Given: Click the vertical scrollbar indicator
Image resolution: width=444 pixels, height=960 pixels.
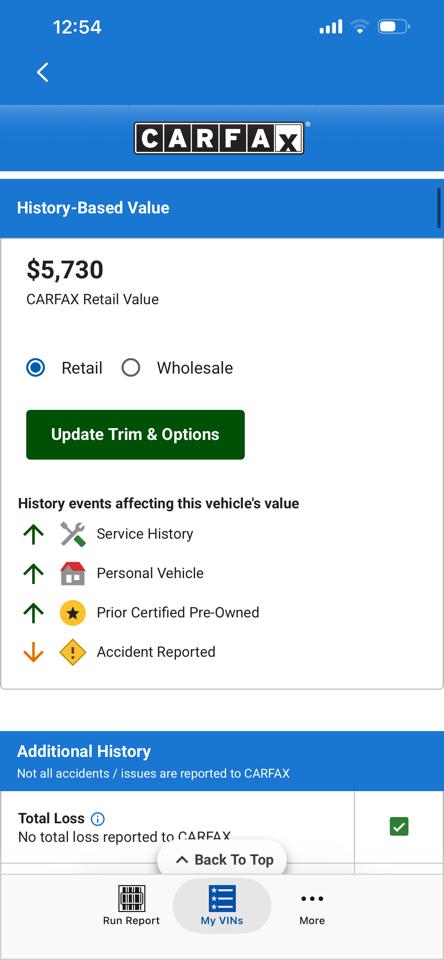Looking at the screenshot, I should (x=439, y=208).
